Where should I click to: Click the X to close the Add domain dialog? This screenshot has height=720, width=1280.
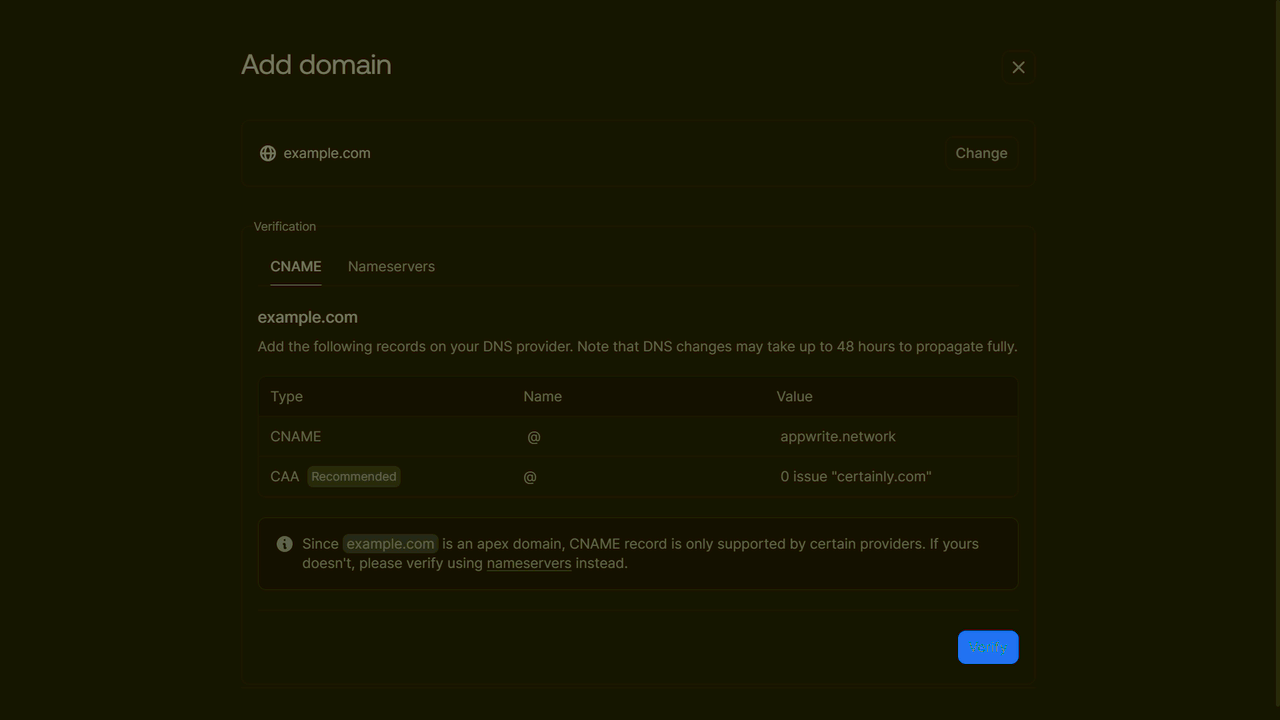(1018, 67)
